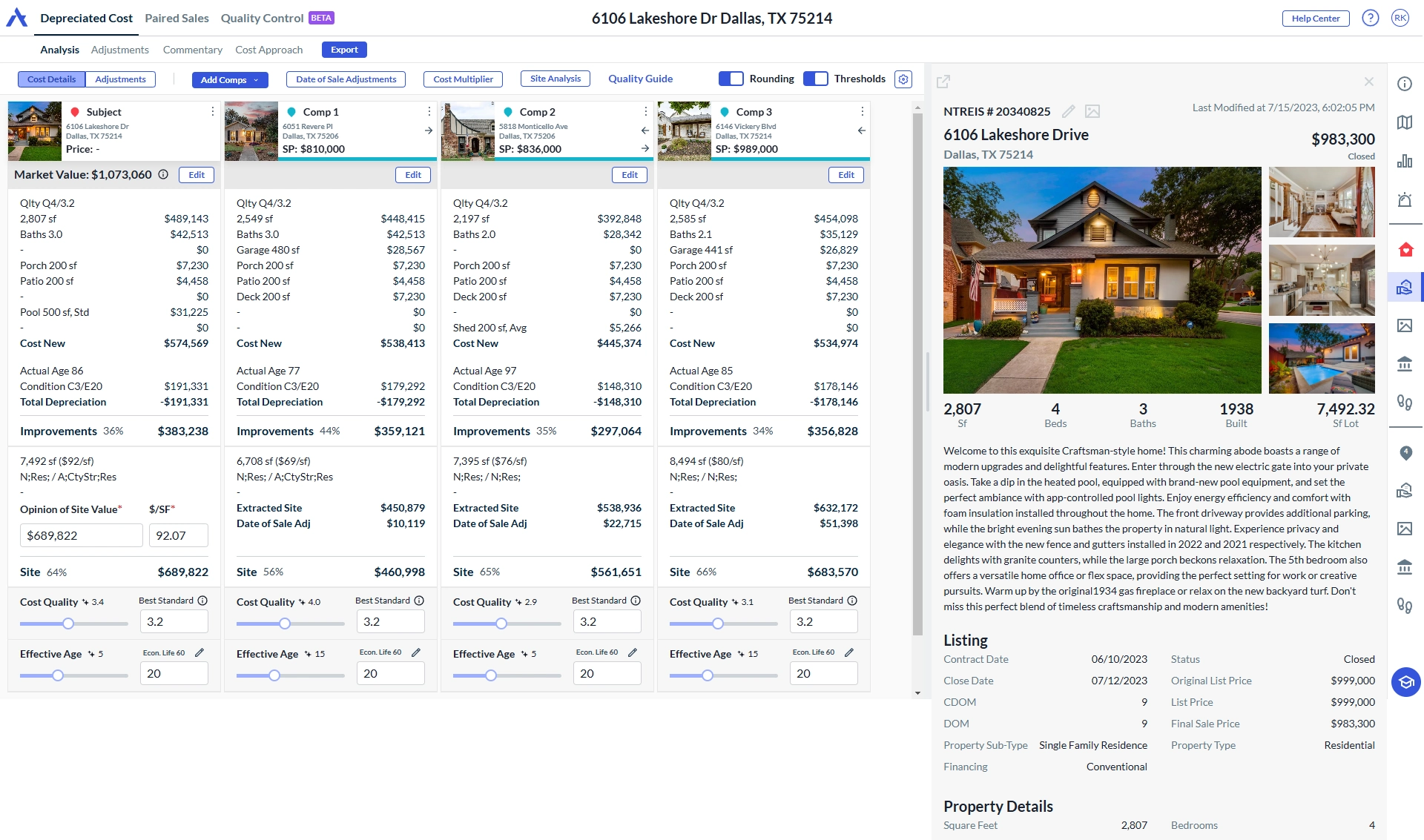Click pencil icon next to NTREIS number
1424x840 pixels.
1068,111
